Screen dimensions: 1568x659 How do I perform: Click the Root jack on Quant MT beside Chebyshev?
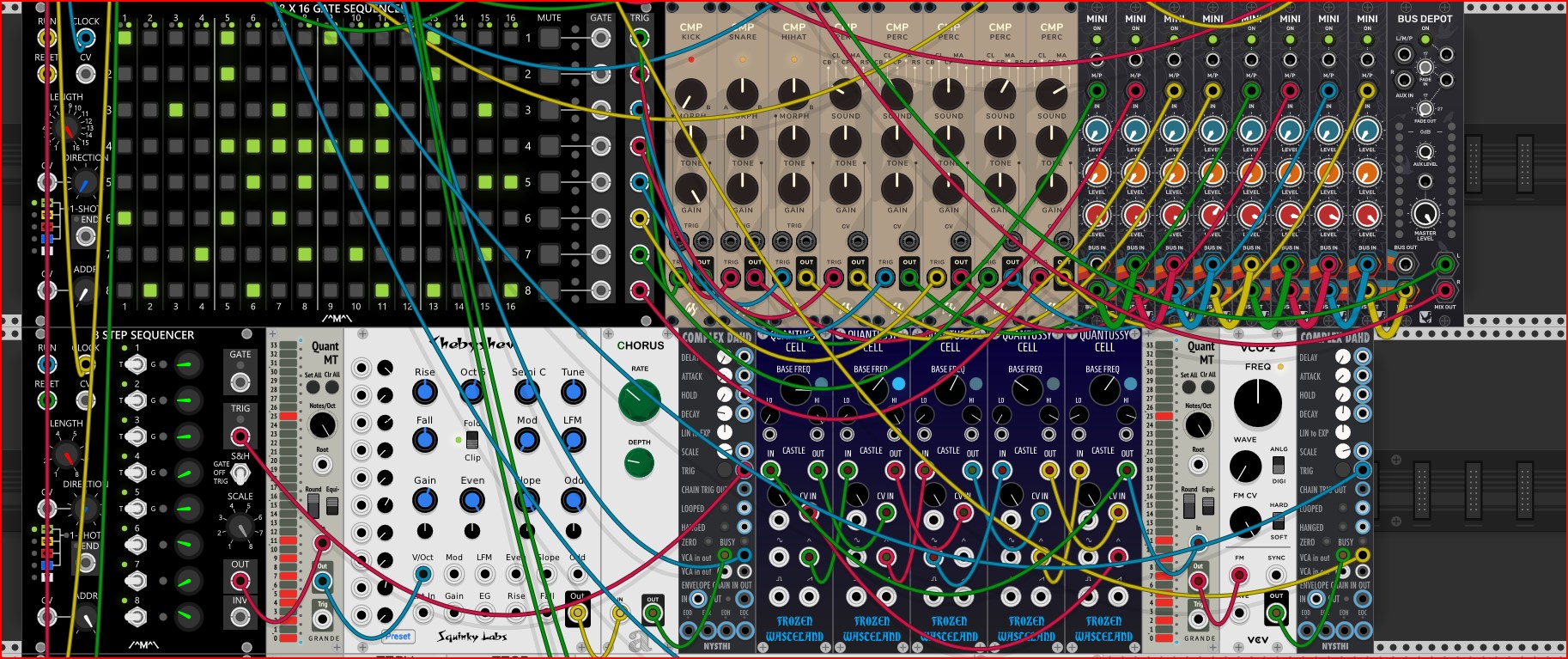[322, 465]
